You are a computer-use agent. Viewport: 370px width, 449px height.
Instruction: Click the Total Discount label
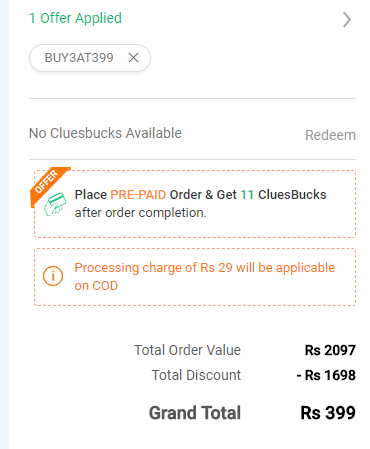tap(196, 375)
